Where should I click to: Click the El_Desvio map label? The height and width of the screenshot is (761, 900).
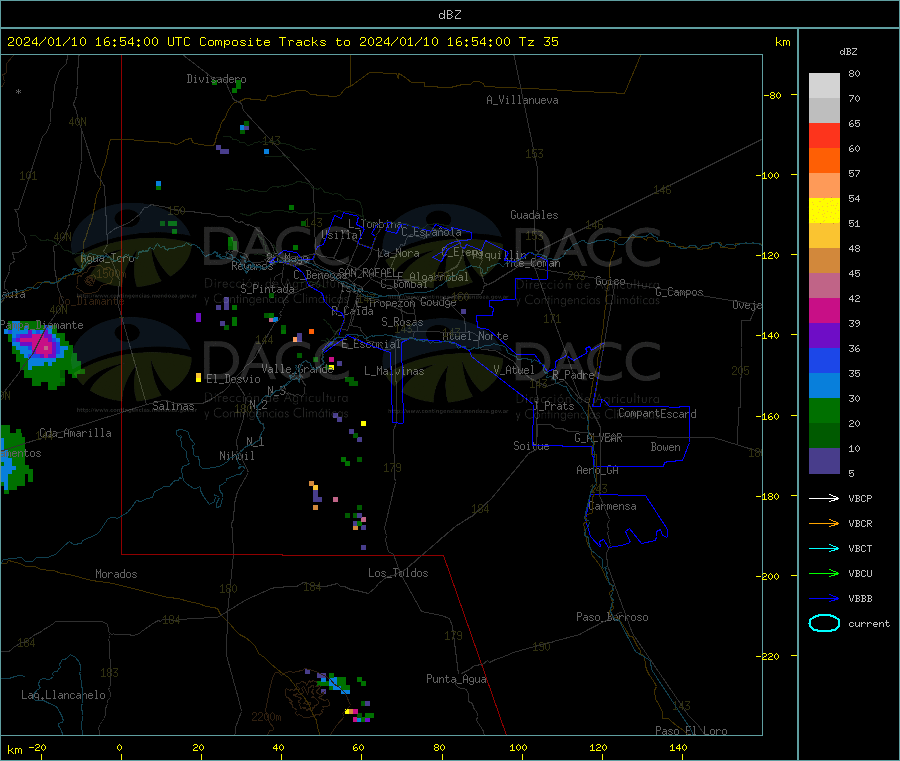click(x=233, y=379)
